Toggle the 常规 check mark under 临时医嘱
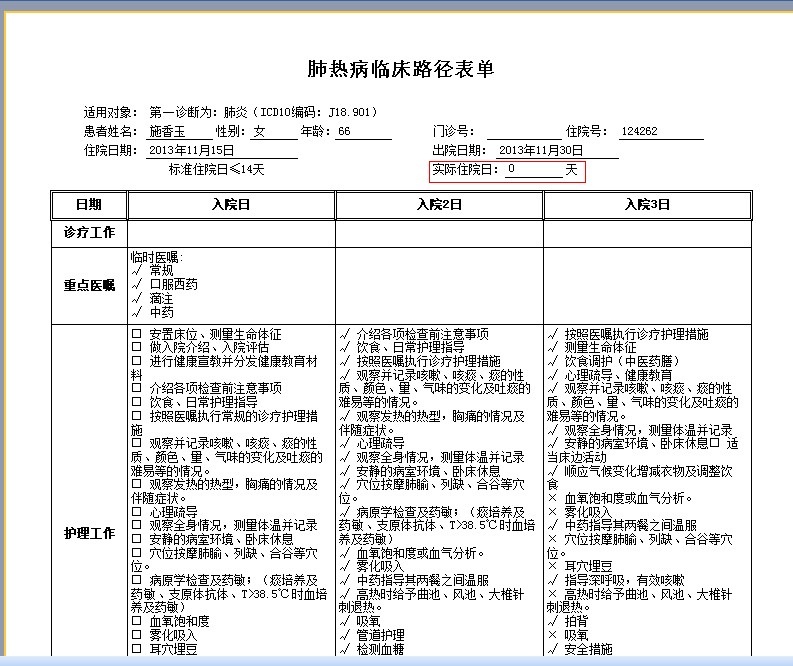Screen dimensions: 793x666 click(x=137, y=270)
